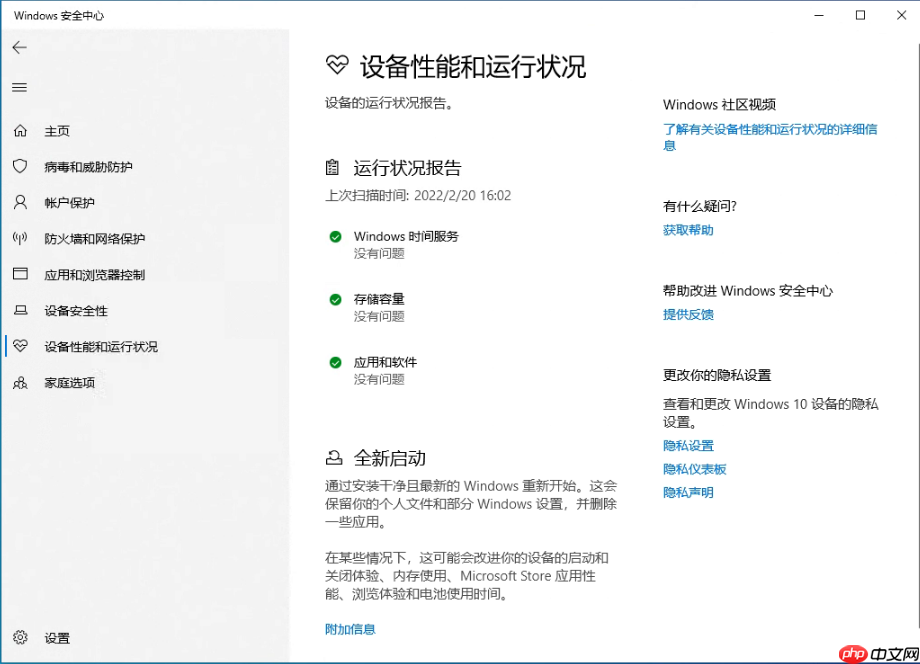
Task: Click the 防火墙和网络保护 icon
Action: click(x=20, y=239)
